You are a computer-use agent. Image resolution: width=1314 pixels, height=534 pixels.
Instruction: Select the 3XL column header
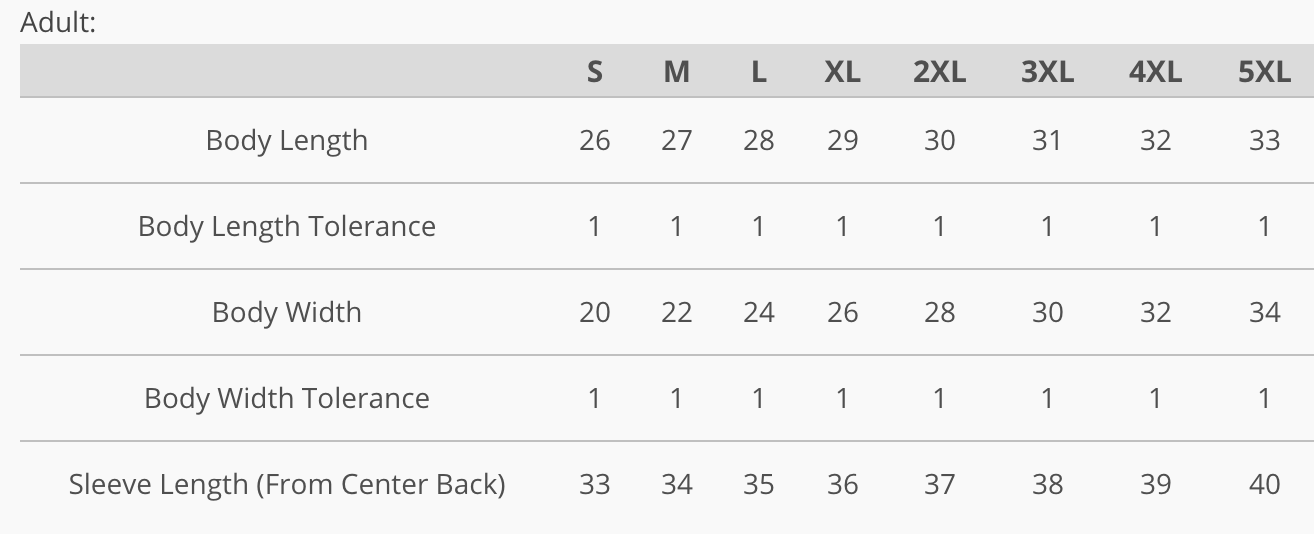pyautogui.click(x=1047, y=72)
